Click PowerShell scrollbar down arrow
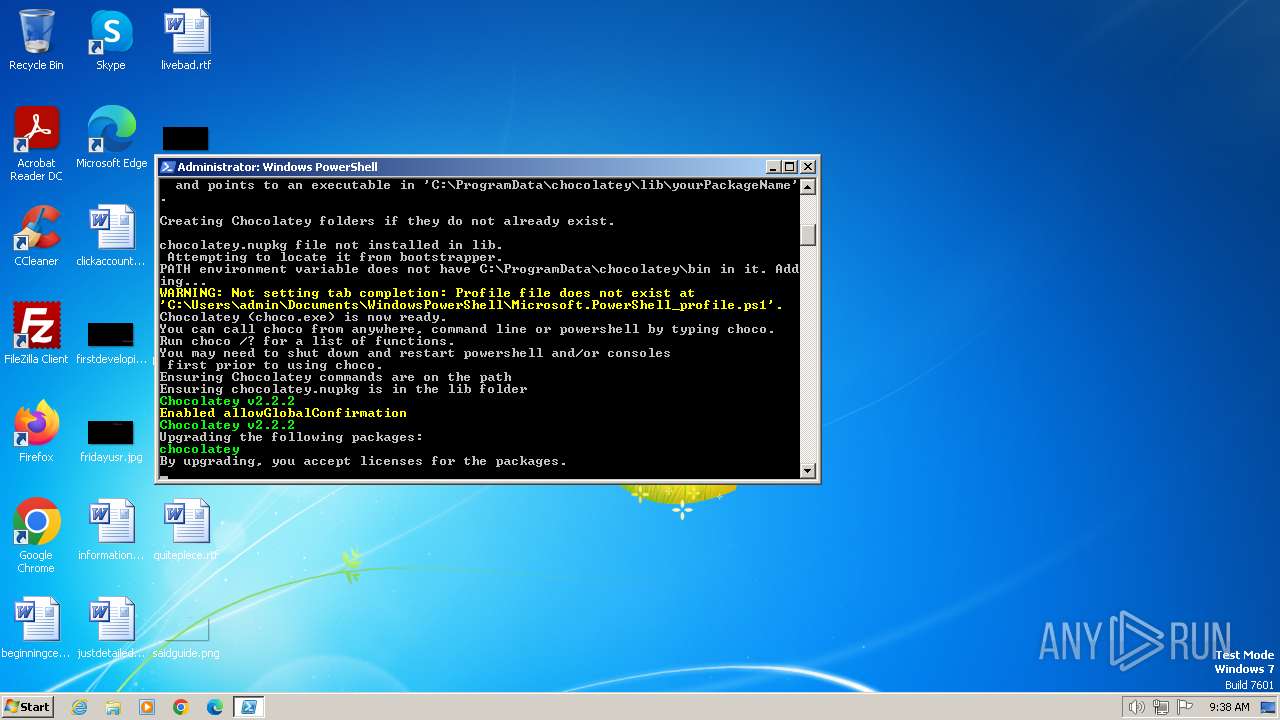 808,470
